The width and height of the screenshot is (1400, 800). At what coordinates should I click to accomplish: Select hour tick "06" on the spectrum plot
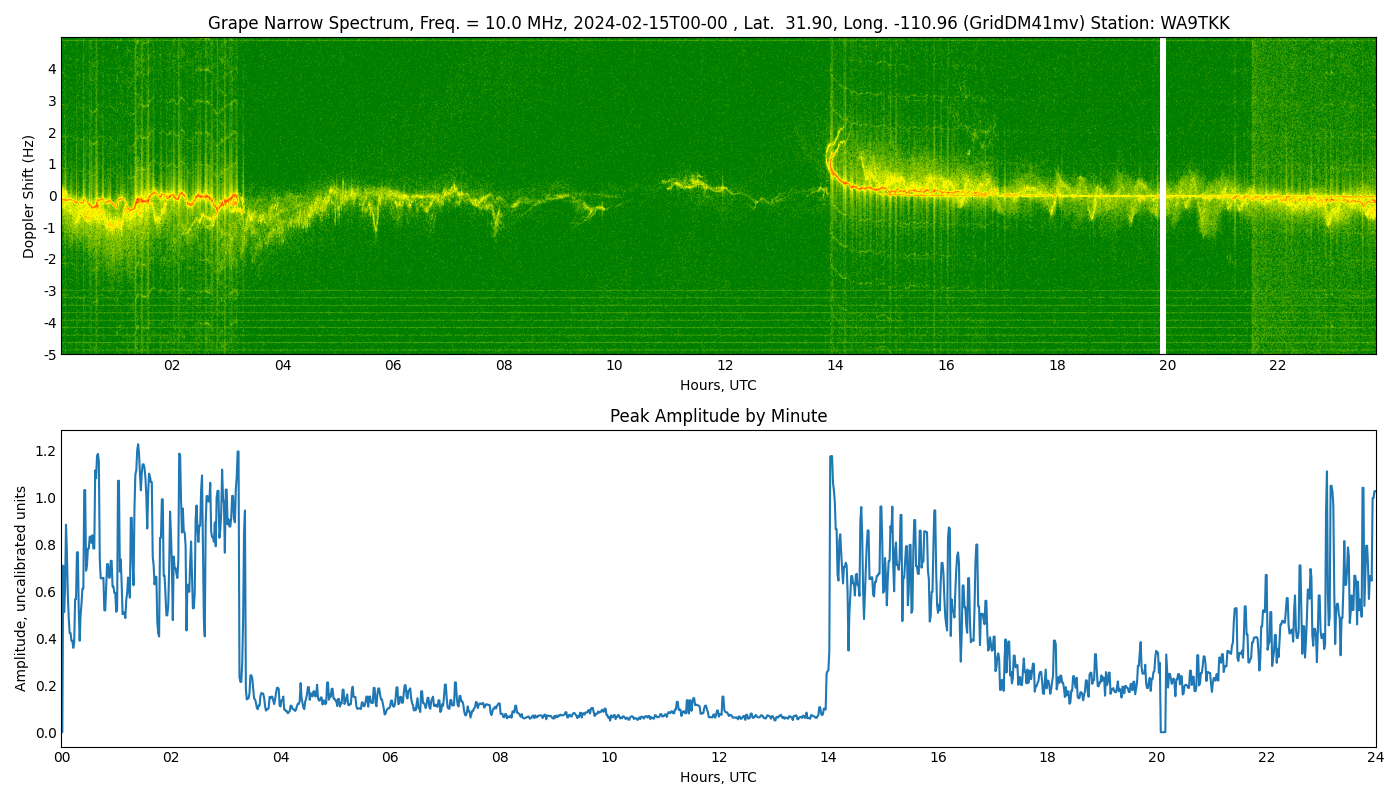[x=393, y=365]
